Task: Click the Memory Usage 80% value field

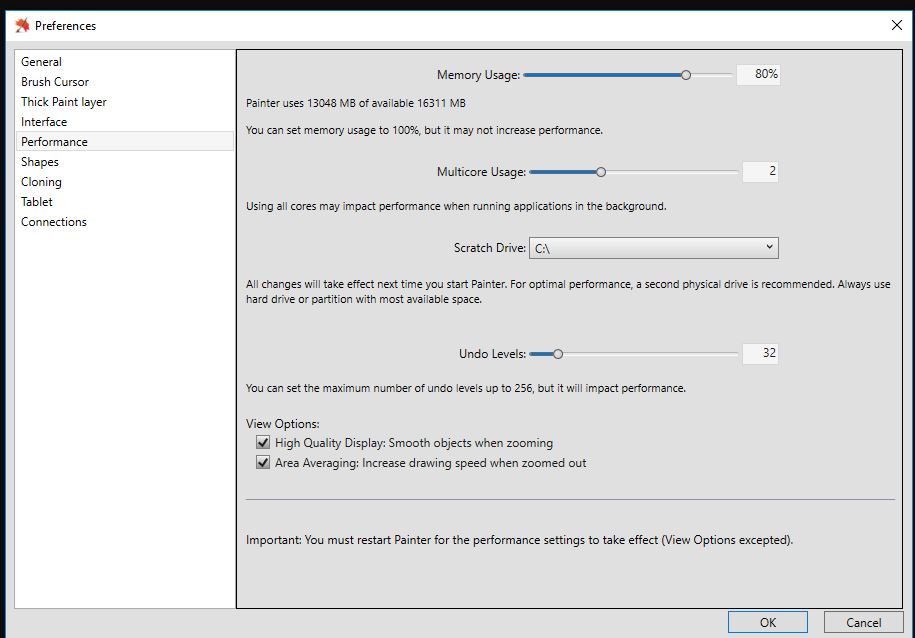Action: [758, 74]
